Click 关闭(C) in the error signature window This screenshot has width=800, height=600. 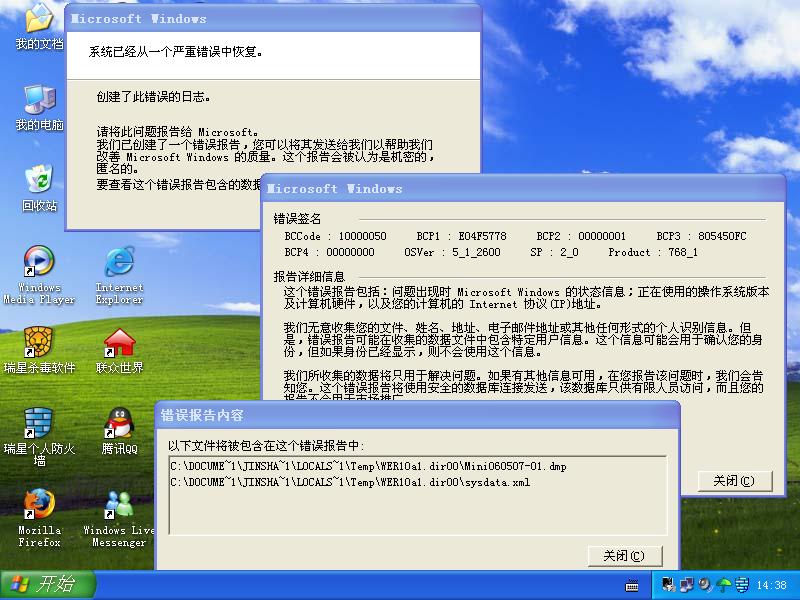[x=735, y=481]
